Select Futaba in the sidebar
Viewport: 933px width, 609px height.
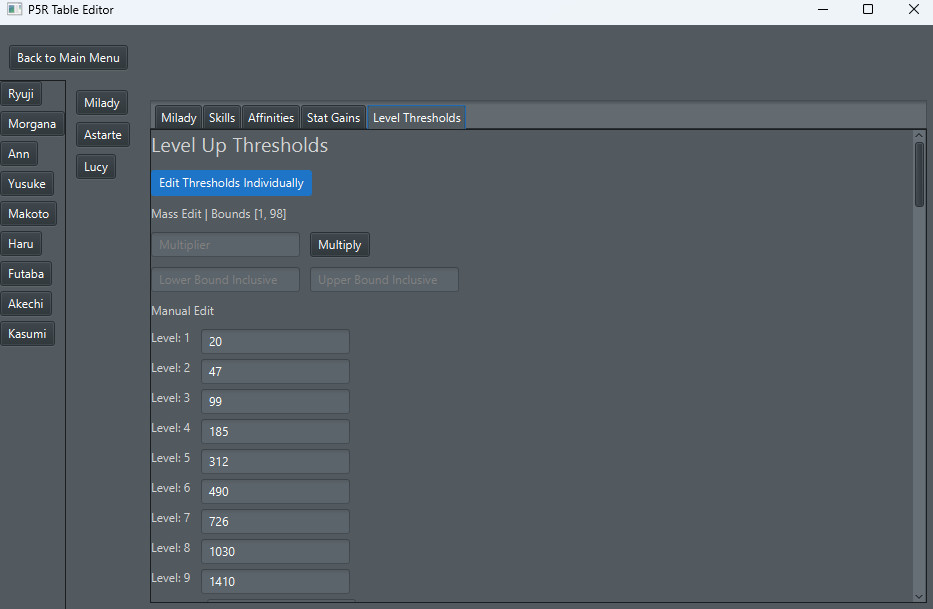point(26,274)
